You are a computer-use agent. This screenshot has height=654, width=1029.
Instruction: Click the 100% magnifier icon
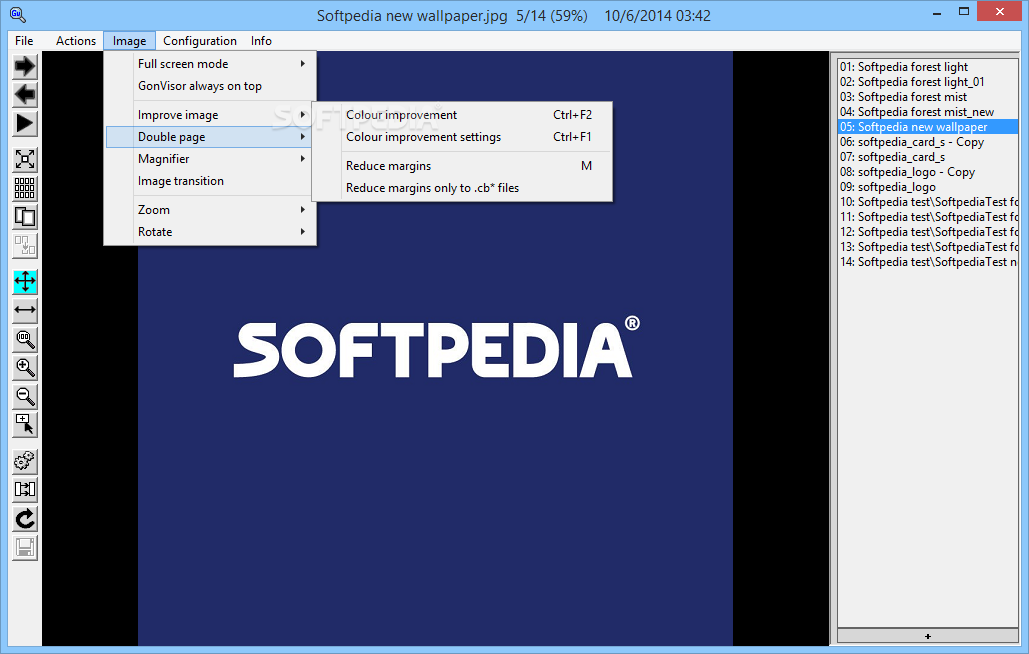pos(25,339)
